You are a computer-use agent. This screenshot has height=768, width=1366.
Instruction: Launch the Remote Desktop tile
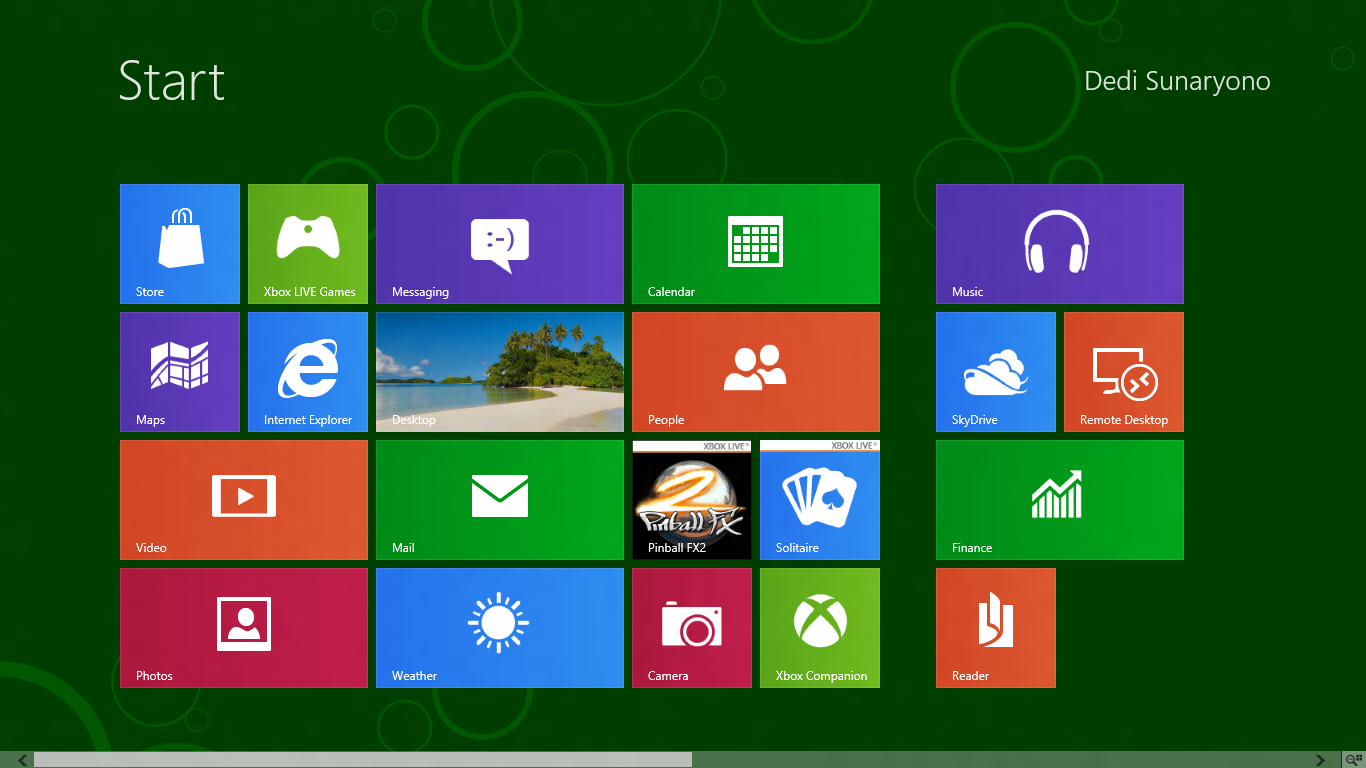click(x=1124, y=372)
